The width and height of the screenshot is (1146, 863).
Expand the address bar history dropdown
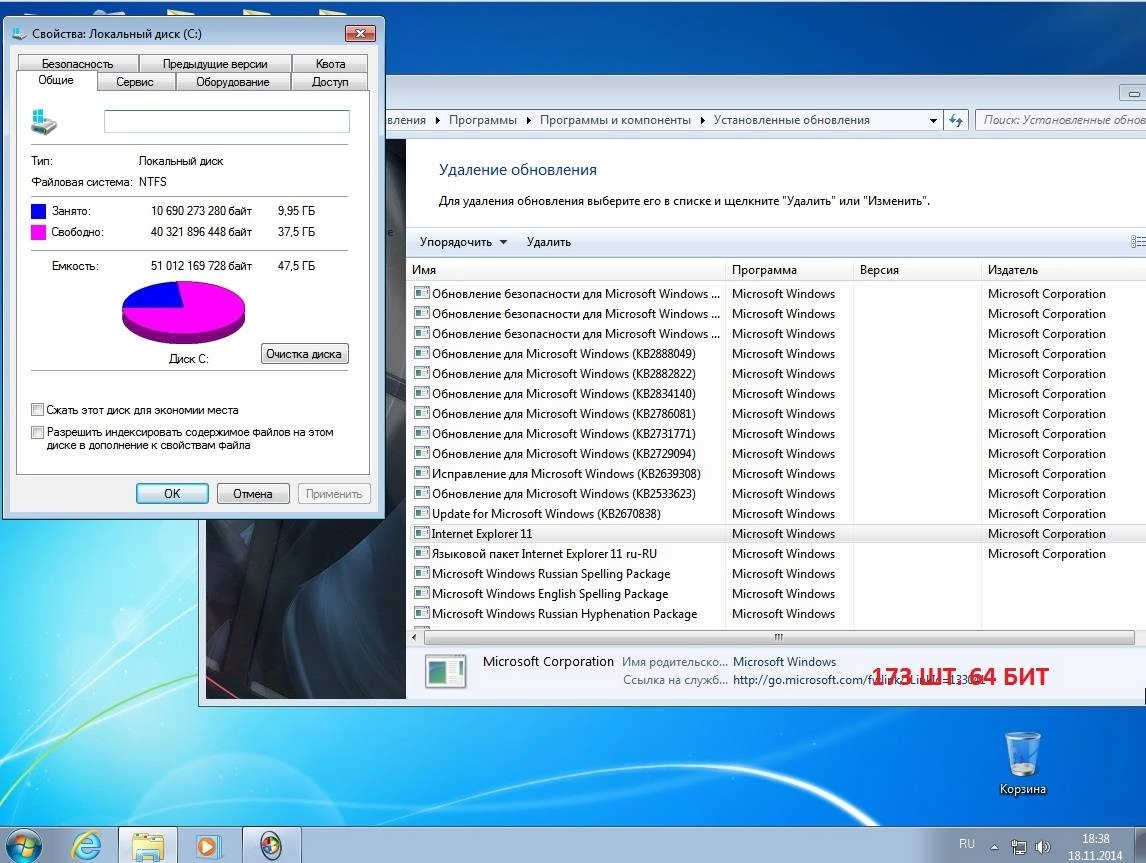933,121
